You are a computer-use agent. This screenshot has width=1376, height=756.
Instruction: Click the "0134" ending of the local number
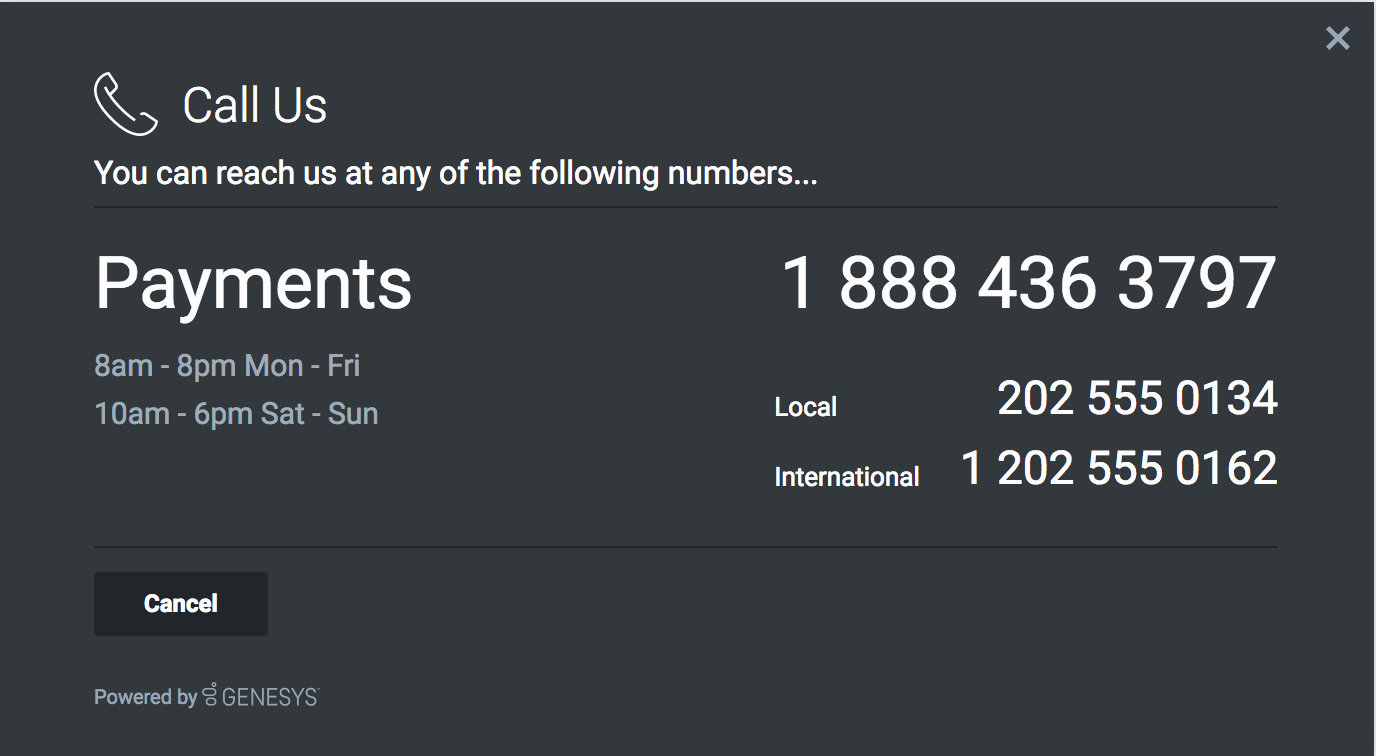(1226, 398)
